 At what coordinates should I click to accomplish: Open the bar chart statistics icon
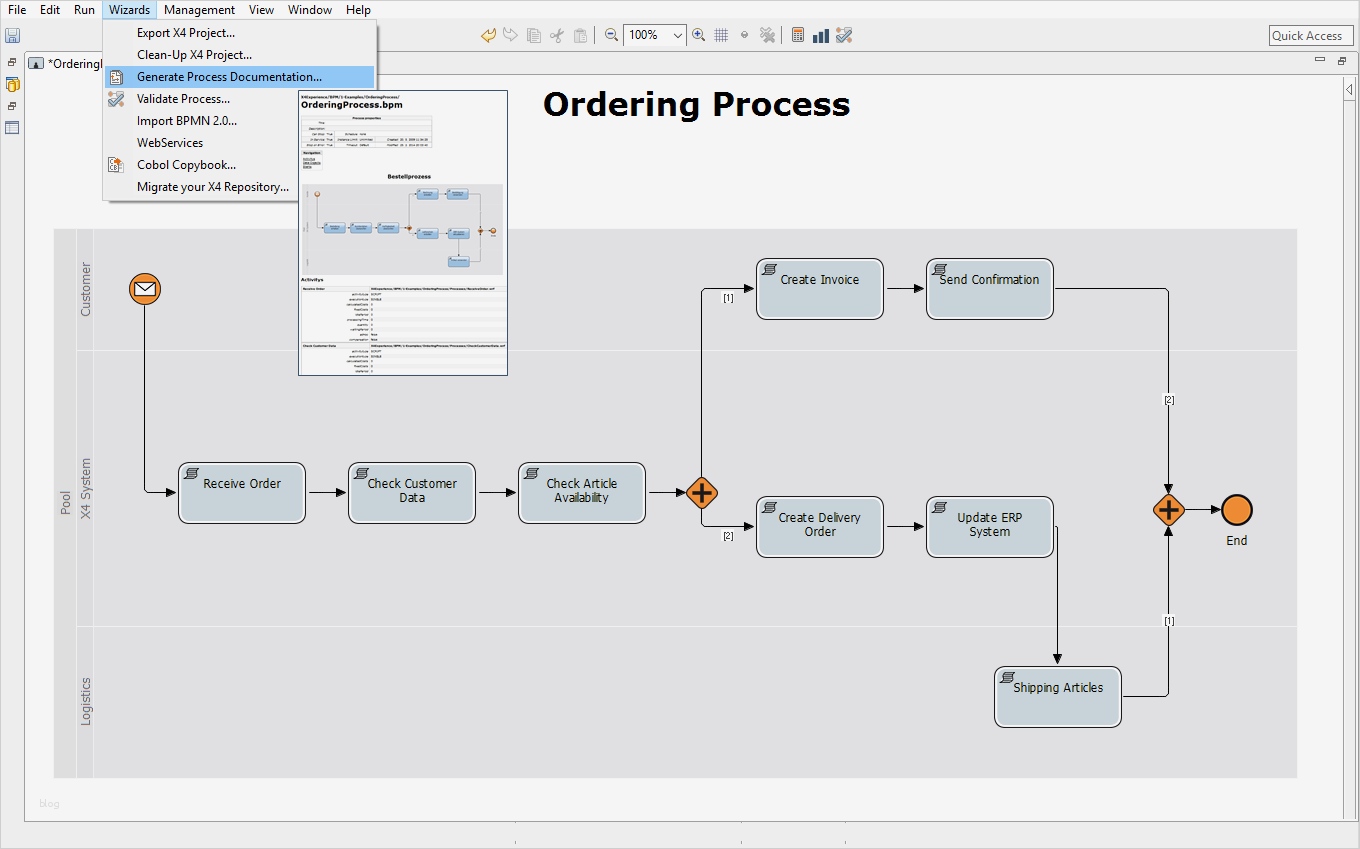tap(821, 36)
